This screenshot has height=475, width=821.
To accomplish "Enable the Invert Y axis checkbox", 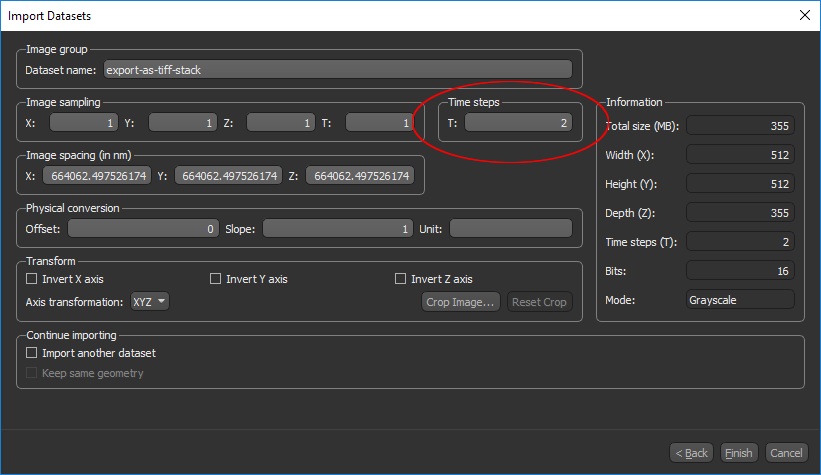I will (x=216, y=279).
